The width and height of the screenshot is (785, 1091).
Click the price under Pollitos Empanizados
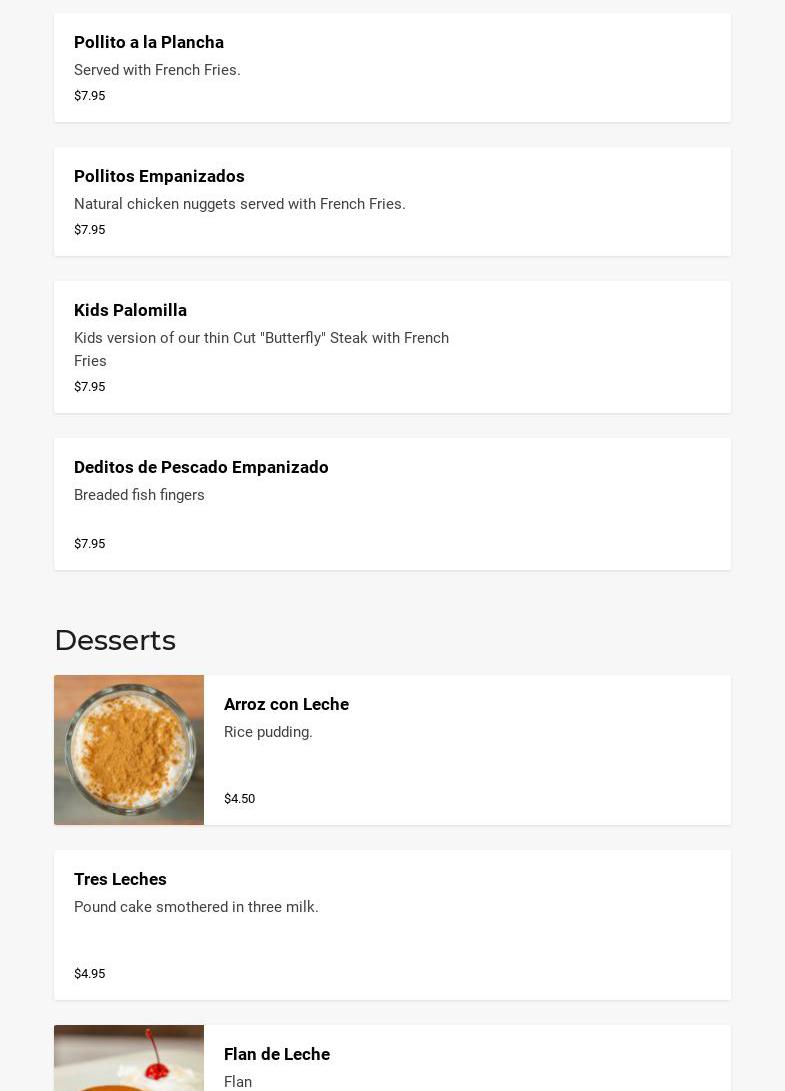coord(90,230)
